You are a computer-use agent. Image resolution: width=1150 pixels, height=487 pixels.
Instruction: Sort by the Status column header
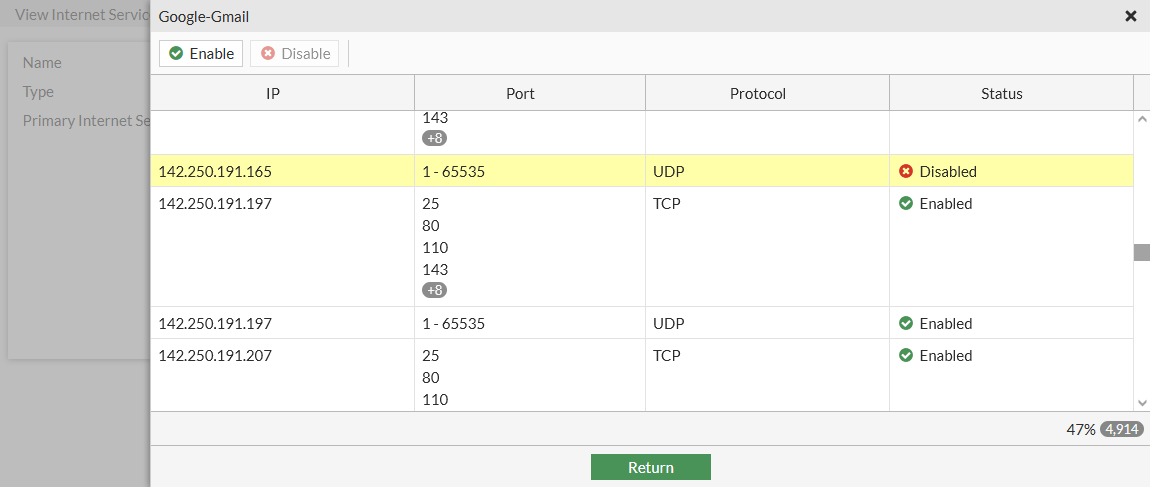[1001, 93]
